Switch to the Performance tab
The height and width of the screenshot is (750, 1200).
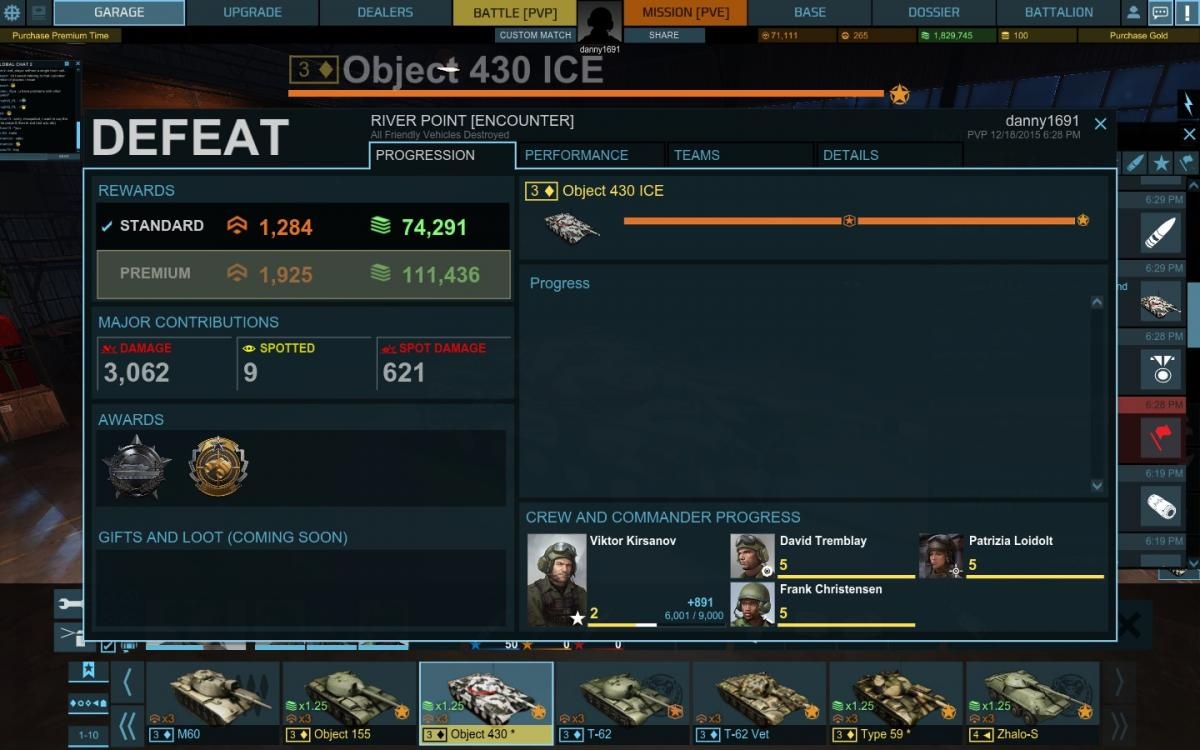576,155
